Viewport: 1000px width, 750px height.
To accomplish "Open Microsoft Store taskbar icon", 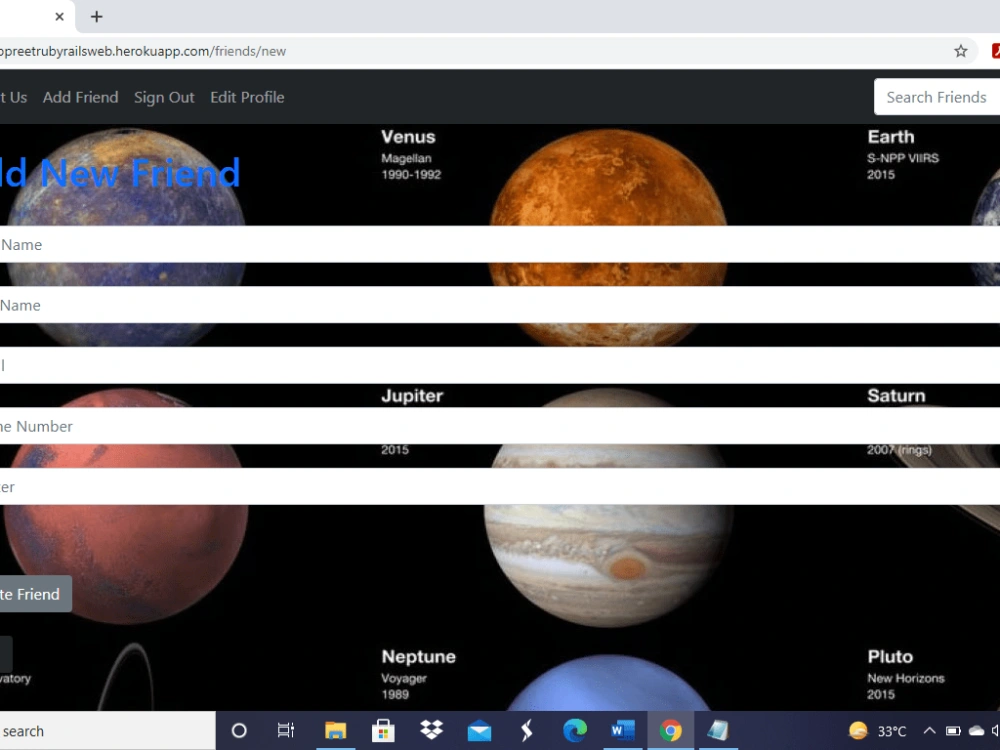I will point(383,730).
